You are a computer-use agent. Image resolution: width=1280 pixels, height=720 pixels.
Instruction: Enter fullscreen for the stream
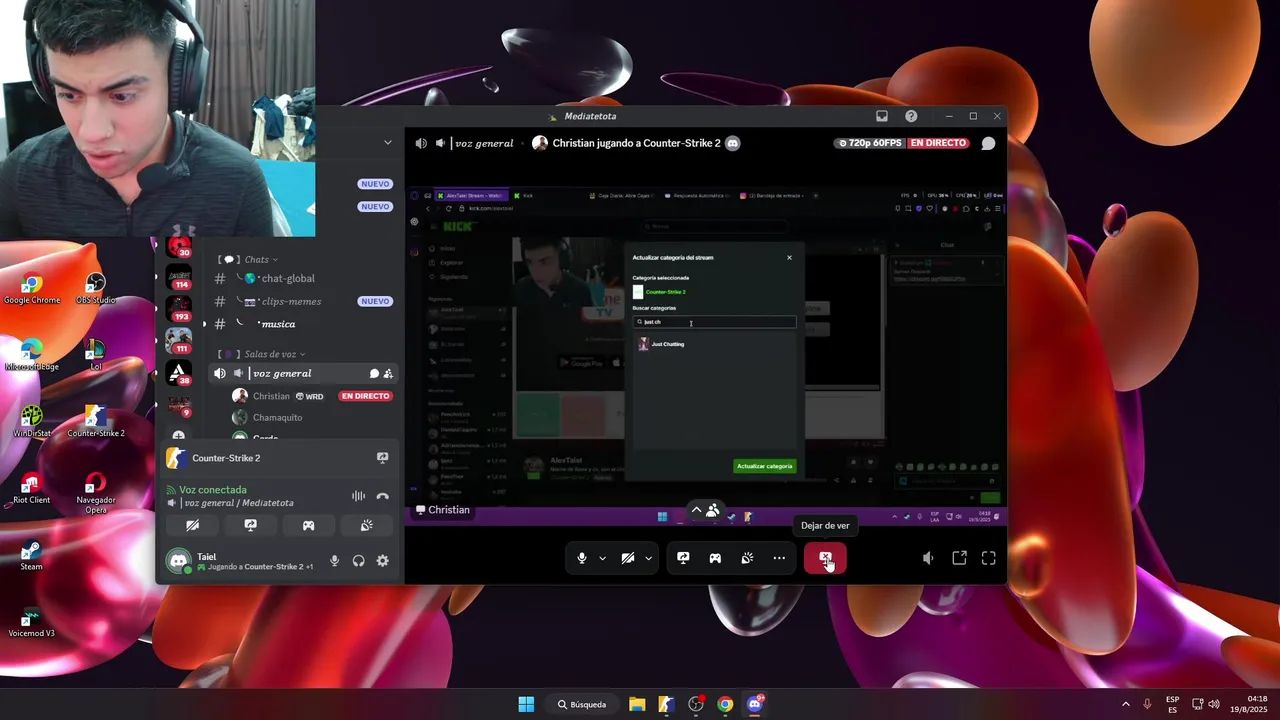coord(989,558)
